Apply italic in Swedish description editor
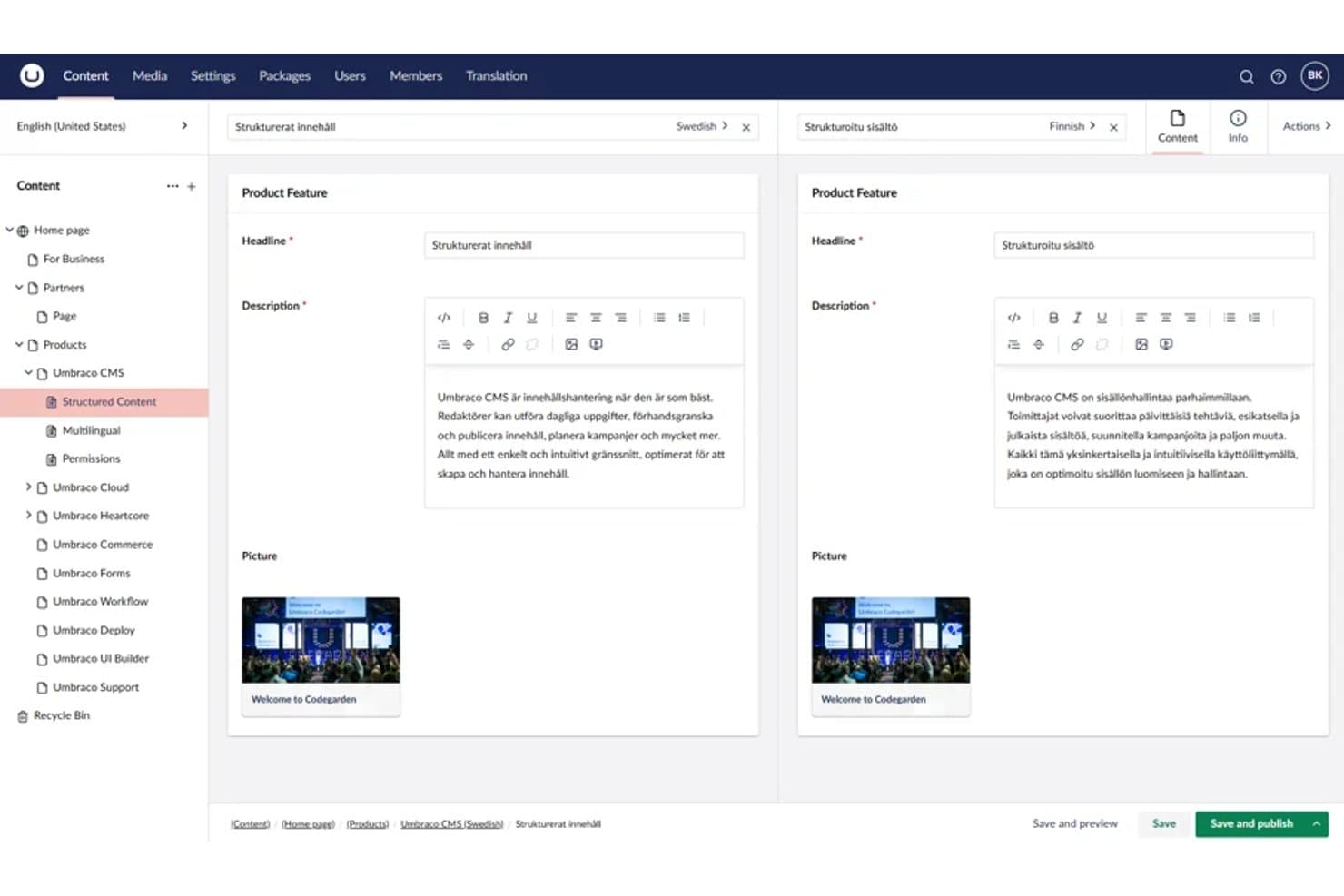This screenshot has width=1344, height=896. pyautogui.click(x=508, y=318)
